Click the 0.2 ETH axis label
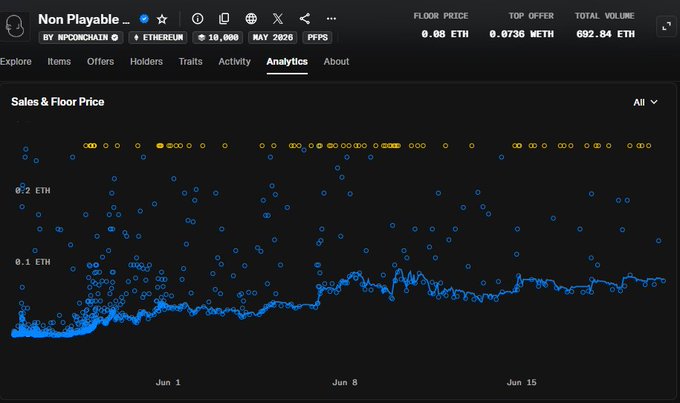Screen dimensions: 680x403 tap(33, 190)
